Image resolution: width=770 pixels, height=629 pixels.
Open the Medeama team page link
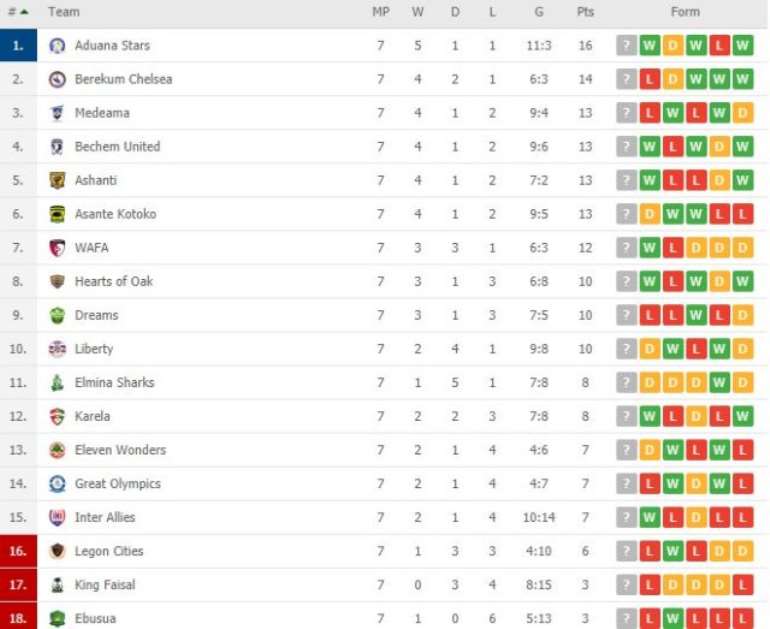[x=102, y=113]
